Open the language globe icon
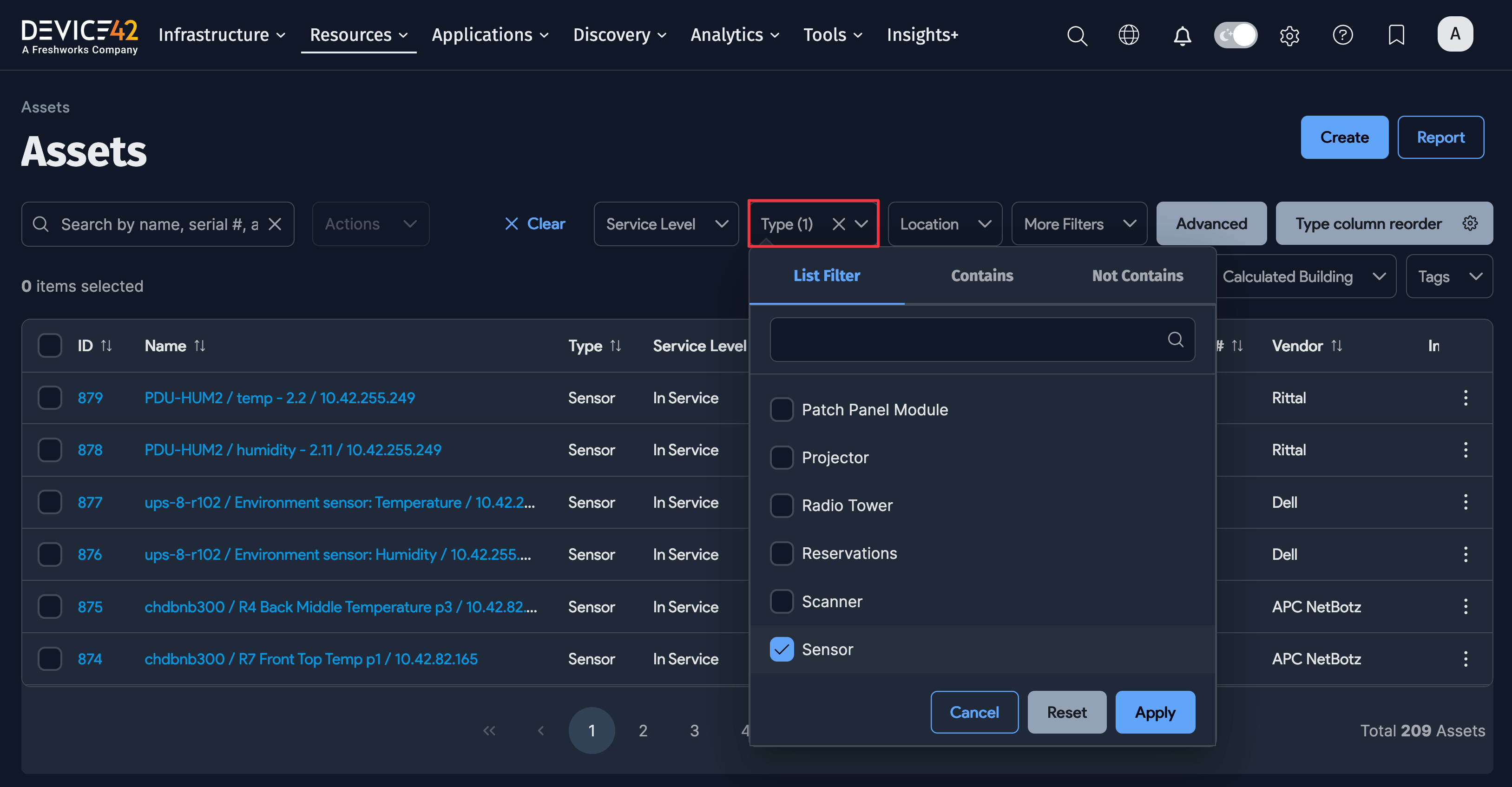 click(1128, 35)
